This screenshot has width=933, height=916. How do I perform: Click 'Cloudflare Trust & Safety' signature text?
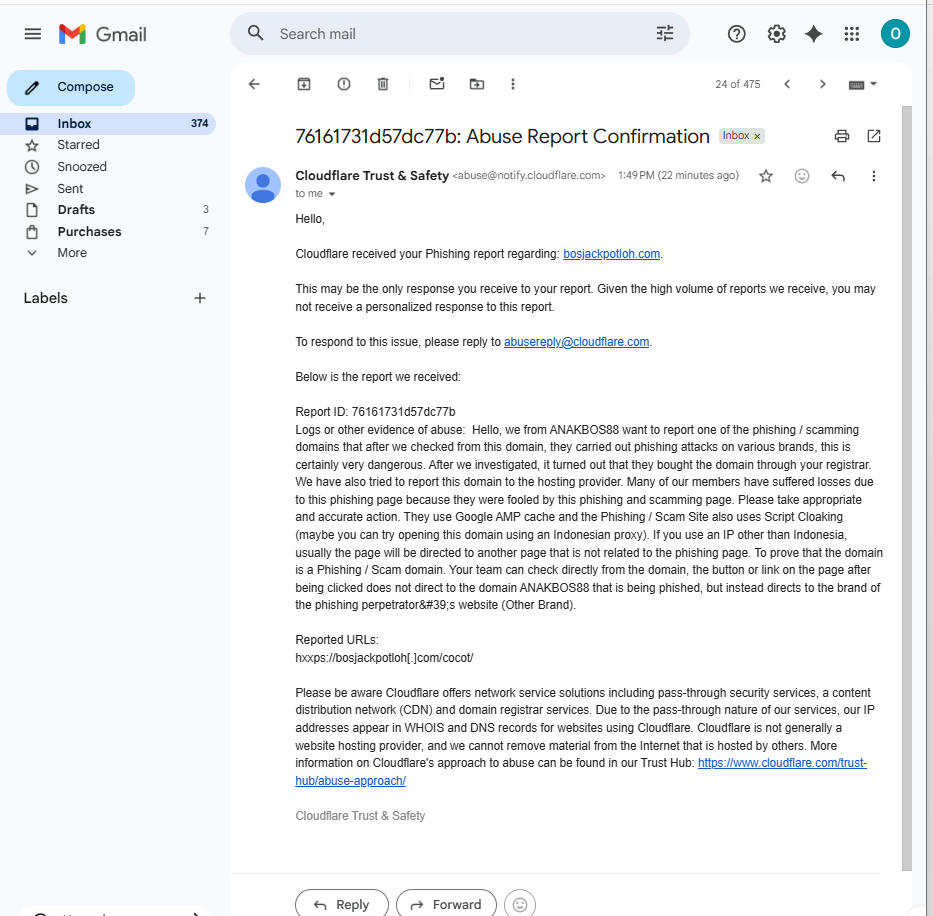(360, 816)
